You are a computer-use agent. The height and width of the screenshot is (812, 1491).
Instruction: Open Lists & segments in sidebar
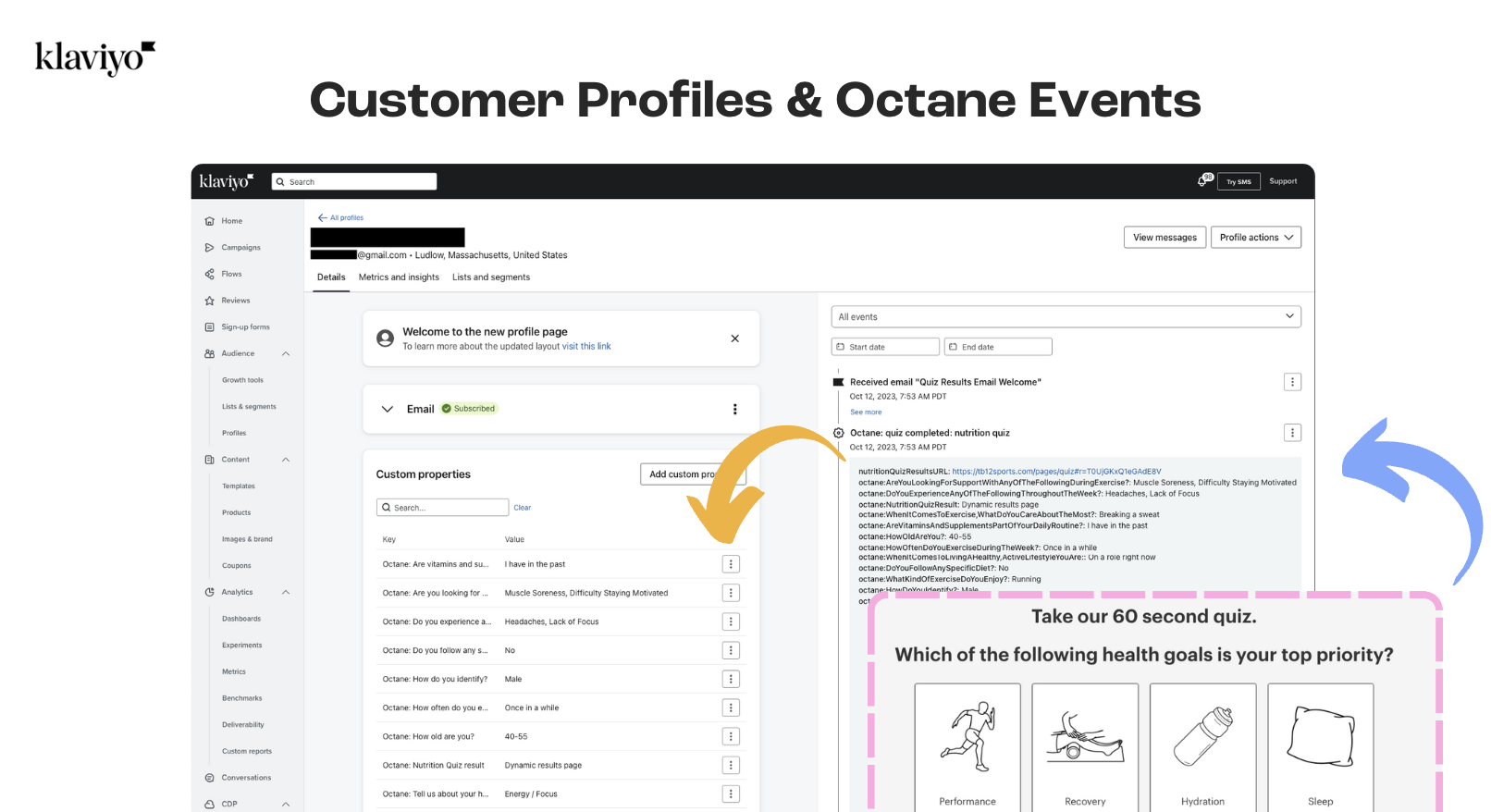[249, 407]
